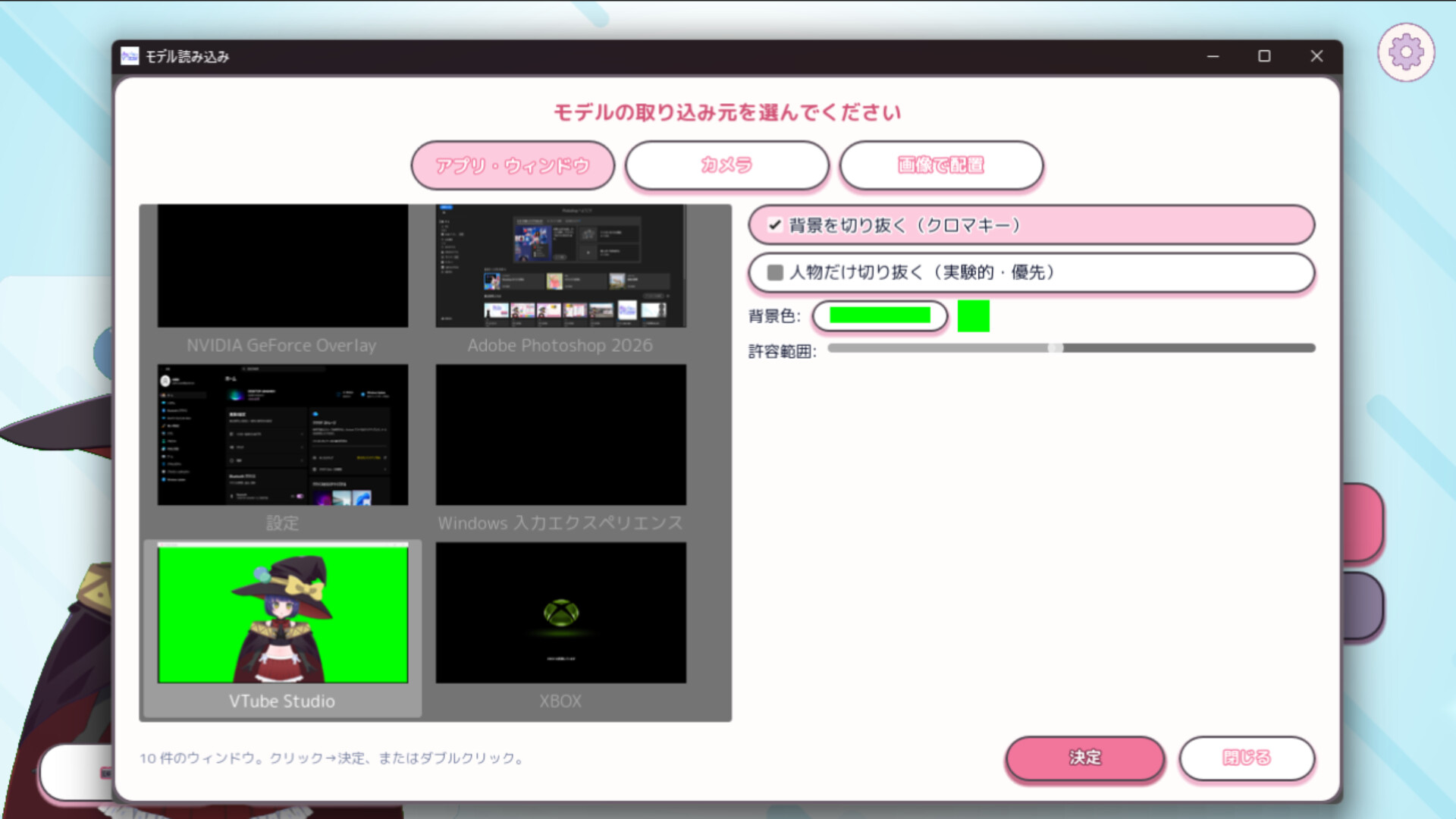Click the app icon in the title bar
Screen dimensions: 1456x819
pos(130,56)
